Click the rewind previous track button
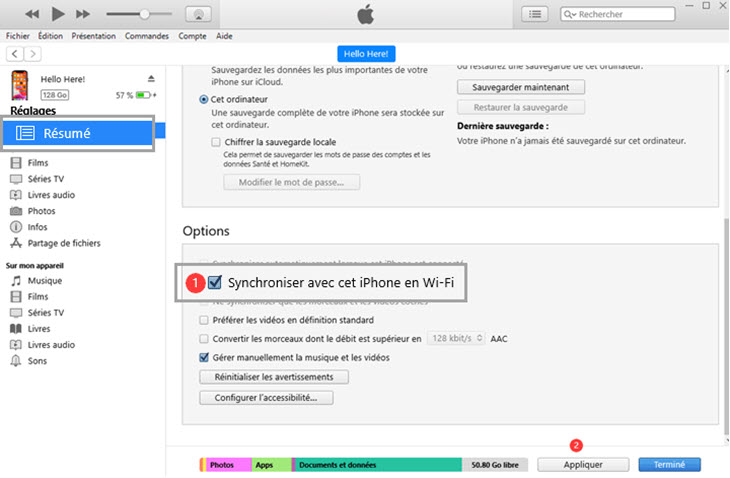The image size is (730, 478). coord(32,14)
